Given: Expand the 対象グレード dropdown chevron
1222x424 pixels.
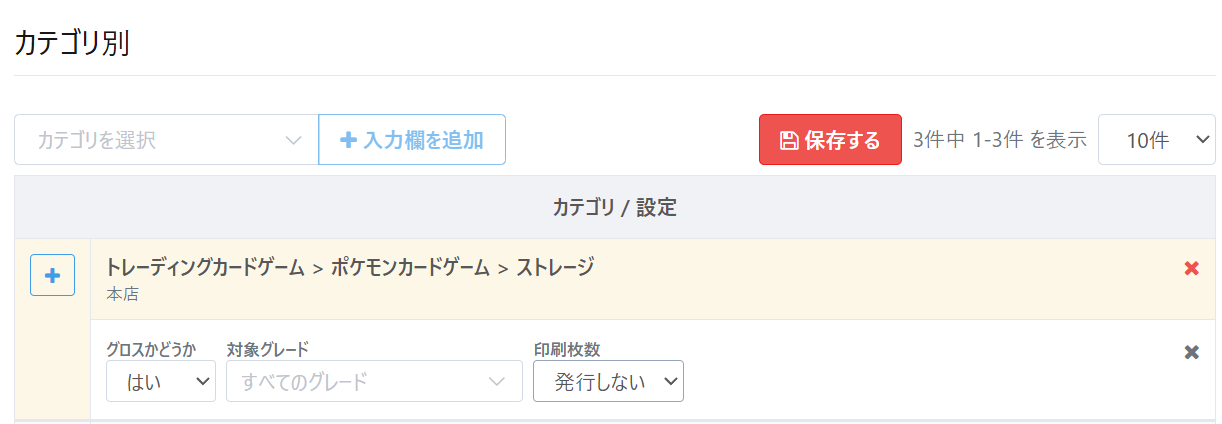Looking at the screenshot, I should pyautogui.click(x=497, y=381).
